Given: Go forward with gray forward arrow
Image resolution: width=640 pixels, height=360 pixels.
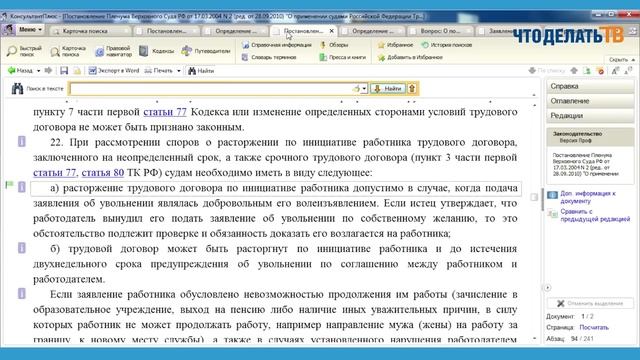Looking at the screenshot, I should (48, 71).
